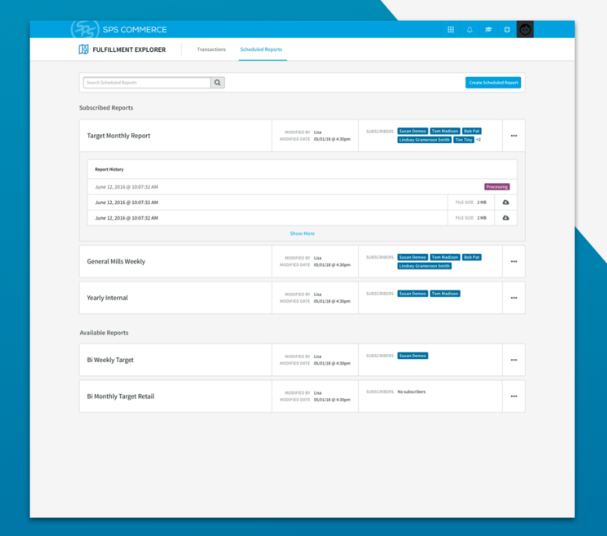Click the SPS Commerce logo
This screenshot has height=536, width=607.
click(119, 29)
